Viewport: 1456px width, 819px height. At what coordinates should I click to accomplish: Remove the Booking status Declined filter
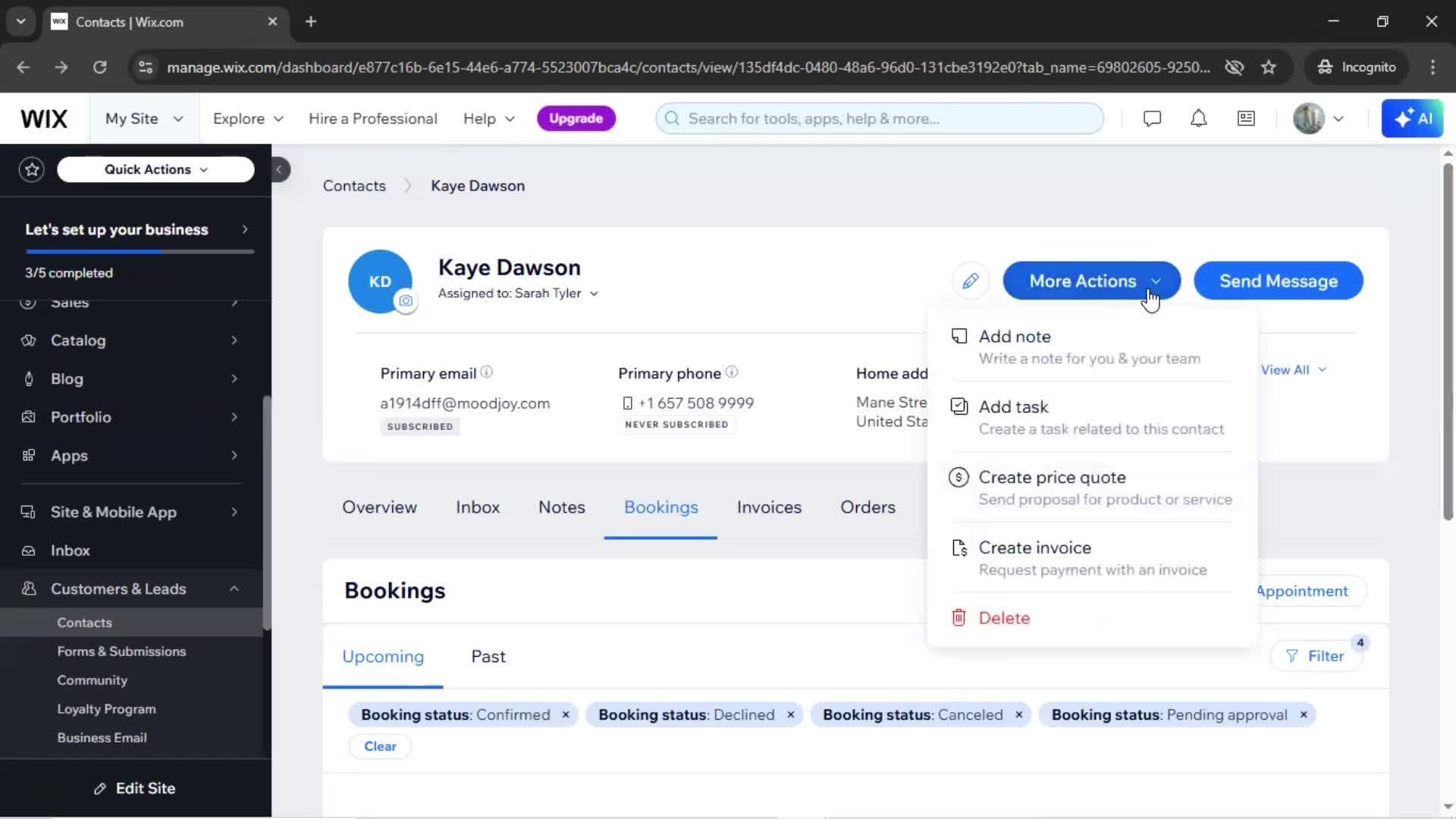pyautogui.click(x=791, y=715)
